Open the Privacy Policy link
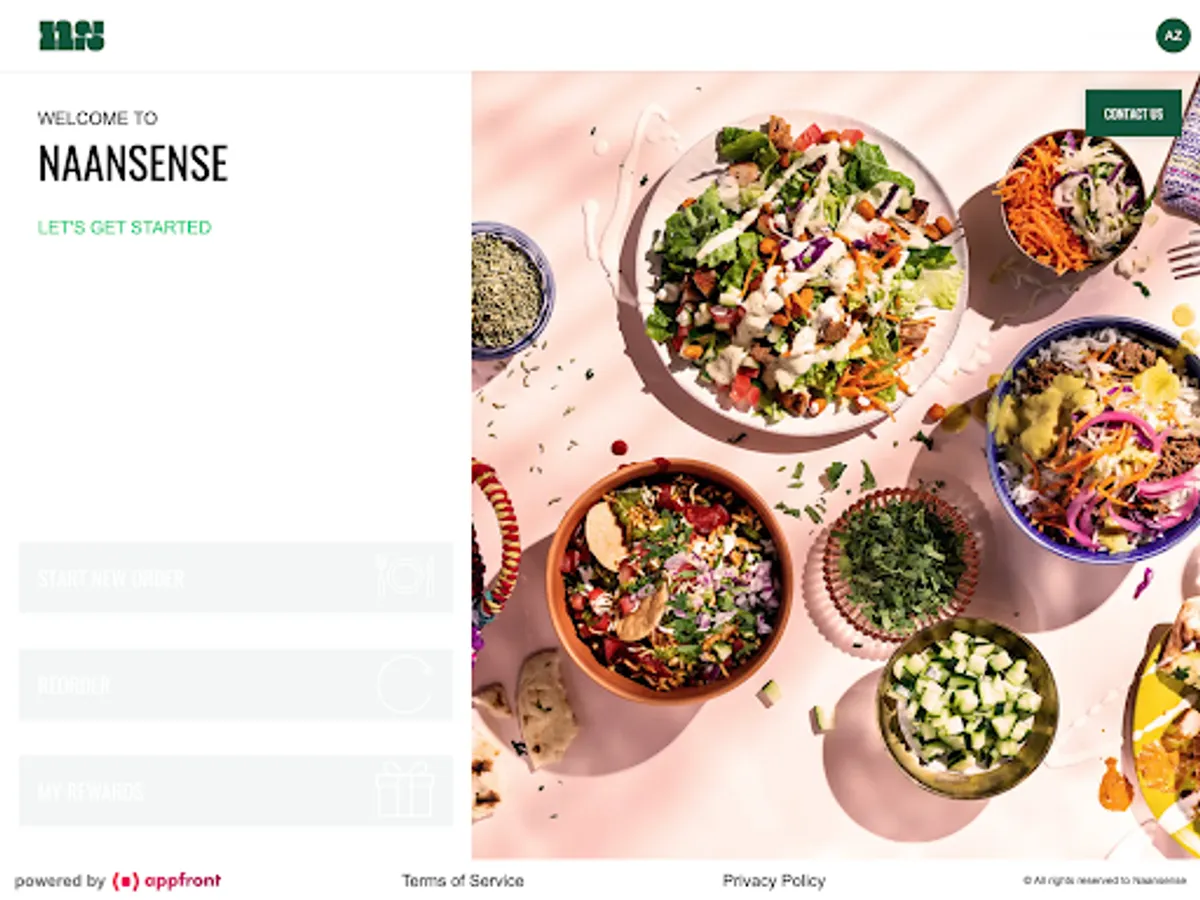 pos(774,881)
